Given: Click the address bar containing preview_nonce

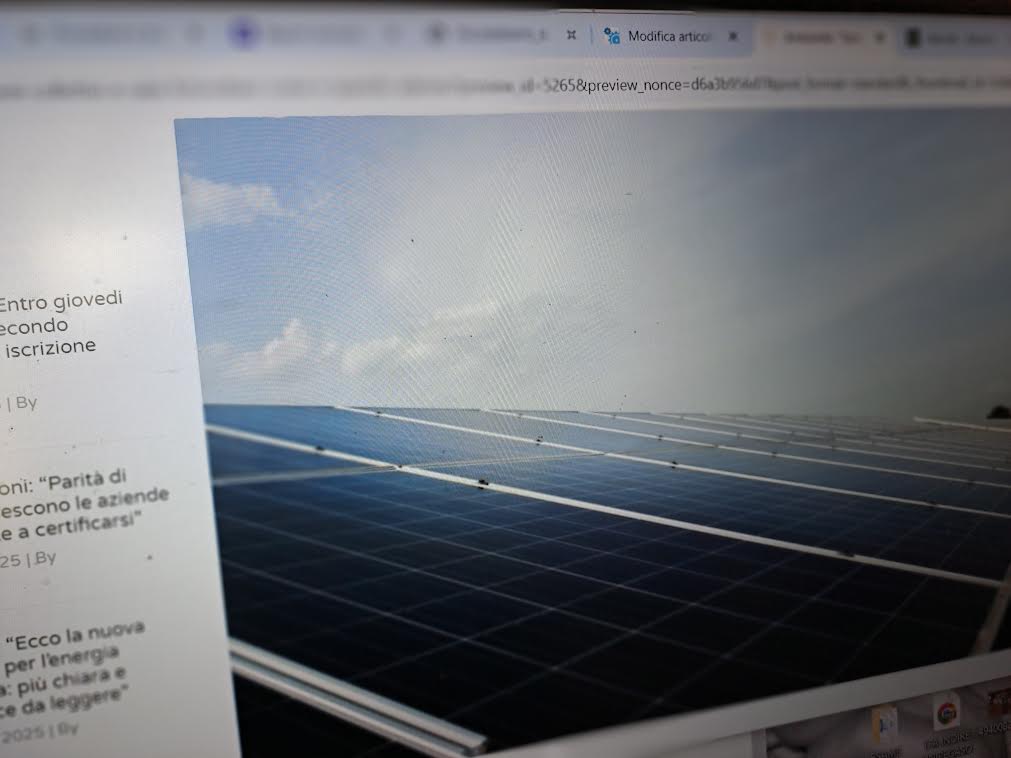Looking at the screenshot, I should pyautogui.click(x=506, y=86).
